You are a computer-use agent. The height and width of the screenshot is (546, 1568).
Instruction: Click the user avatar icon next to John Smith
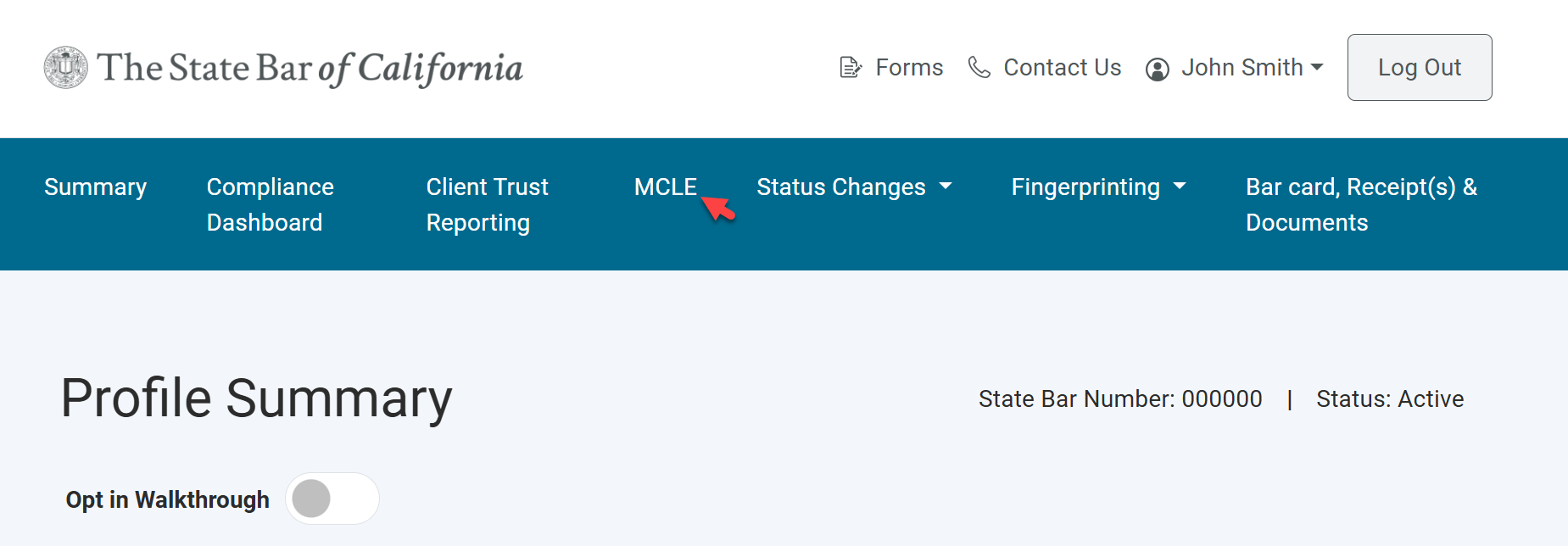tap(1157, 69)
